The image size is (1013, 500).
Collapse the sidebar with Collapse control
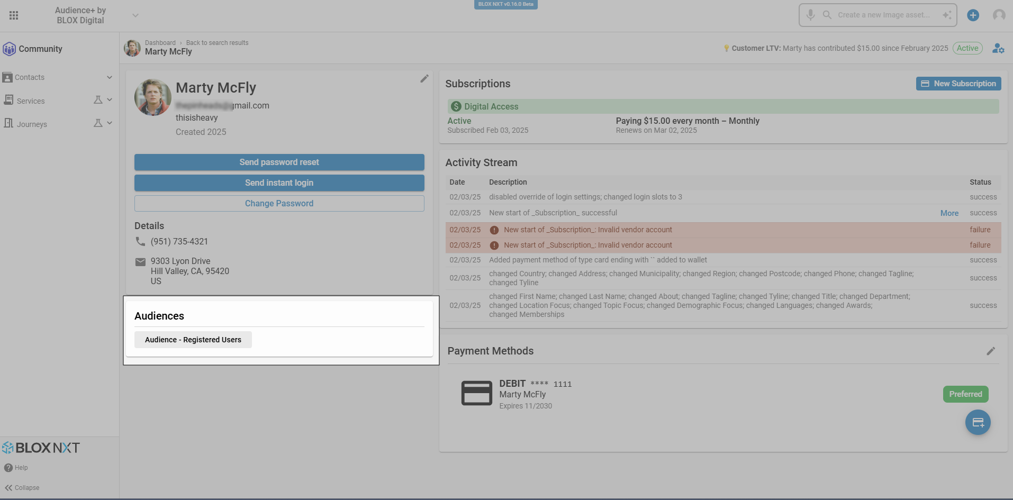[22, 488]
